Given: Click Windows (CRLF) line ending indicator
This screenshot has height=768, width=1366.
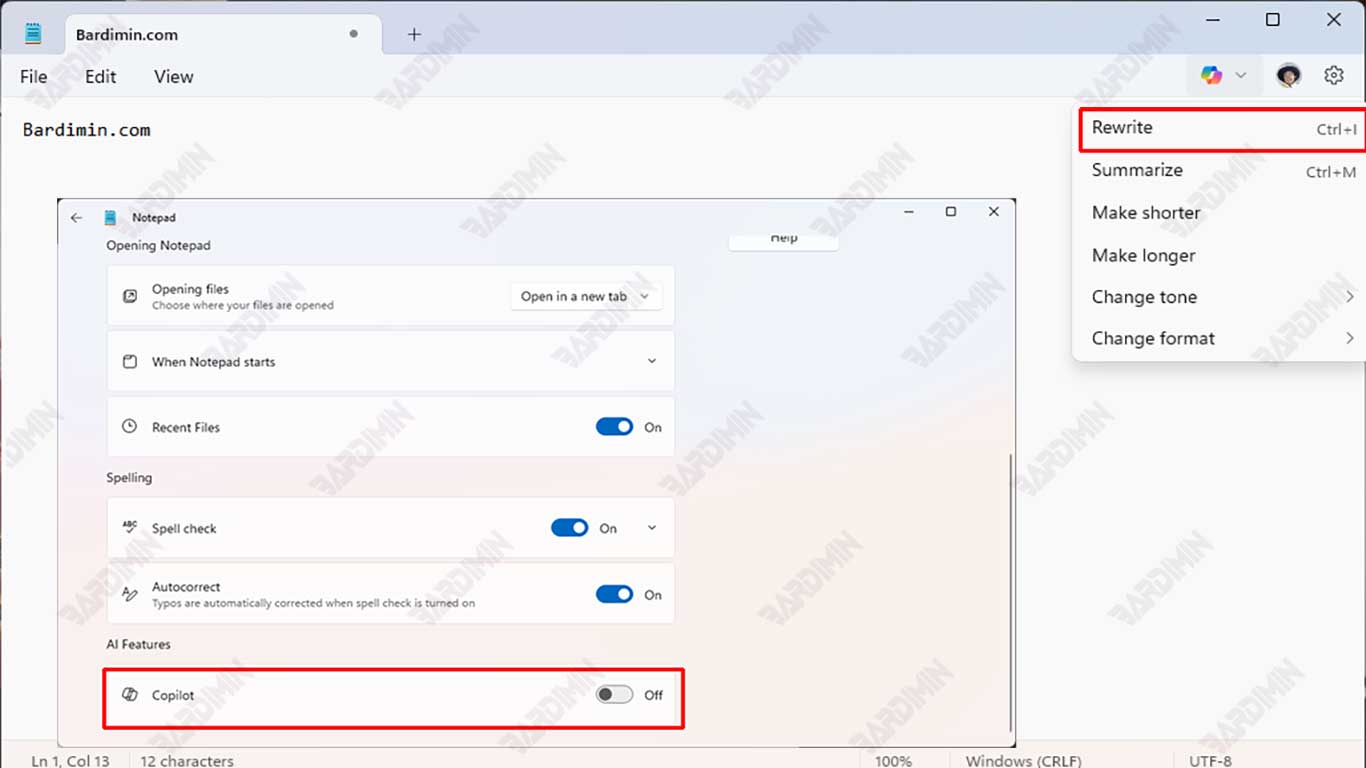Looking at the screenshot, I should pyautogui.click(x=1023, y=761).
